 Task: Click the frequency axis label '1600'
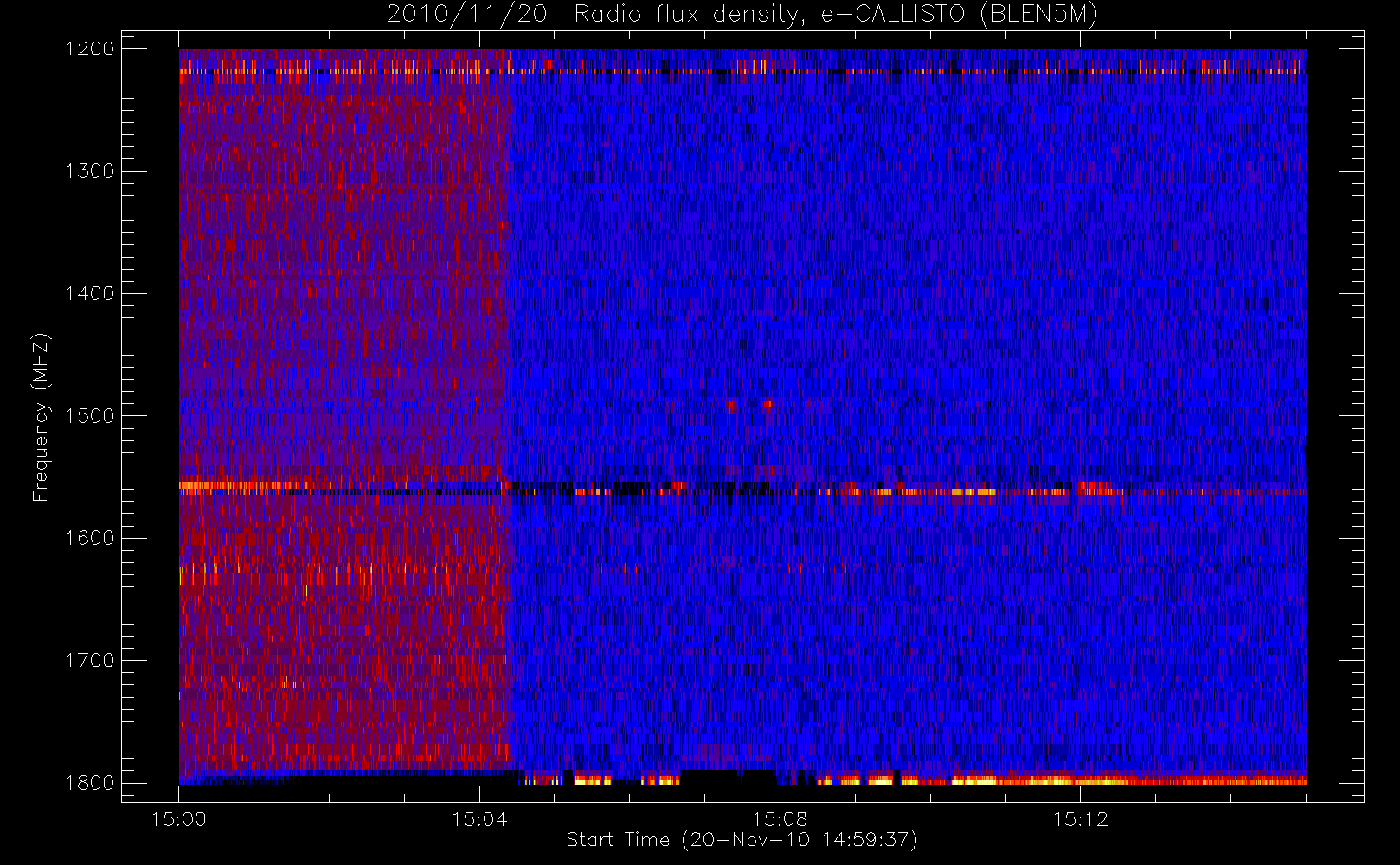[x=90, y=538]
